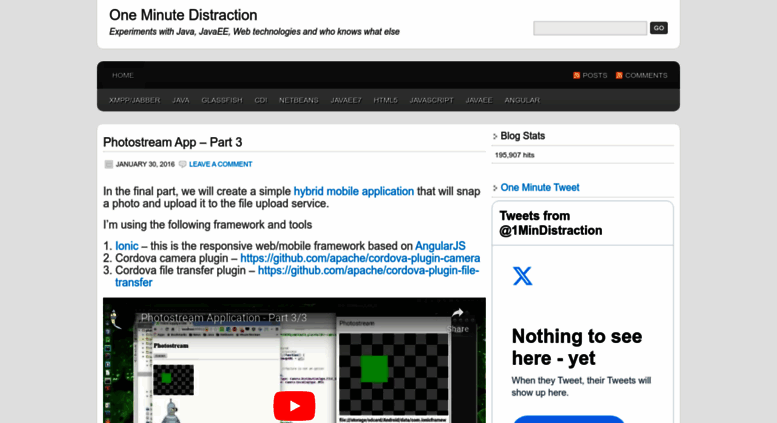
Task: Click the blog tagline about Java experiments
Action: (x=254, y=32)
